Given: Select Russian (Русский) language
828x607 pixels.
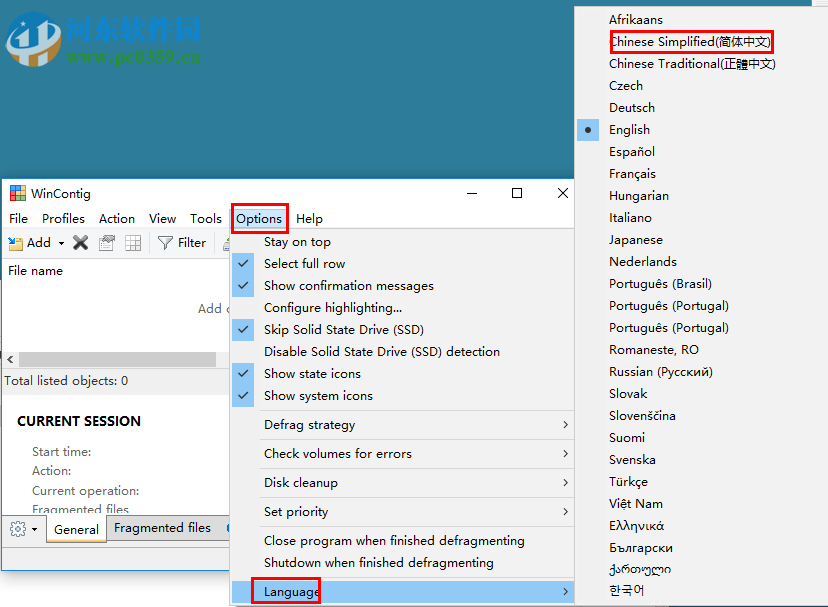Looking at the screenshot, I should point(661,372).
